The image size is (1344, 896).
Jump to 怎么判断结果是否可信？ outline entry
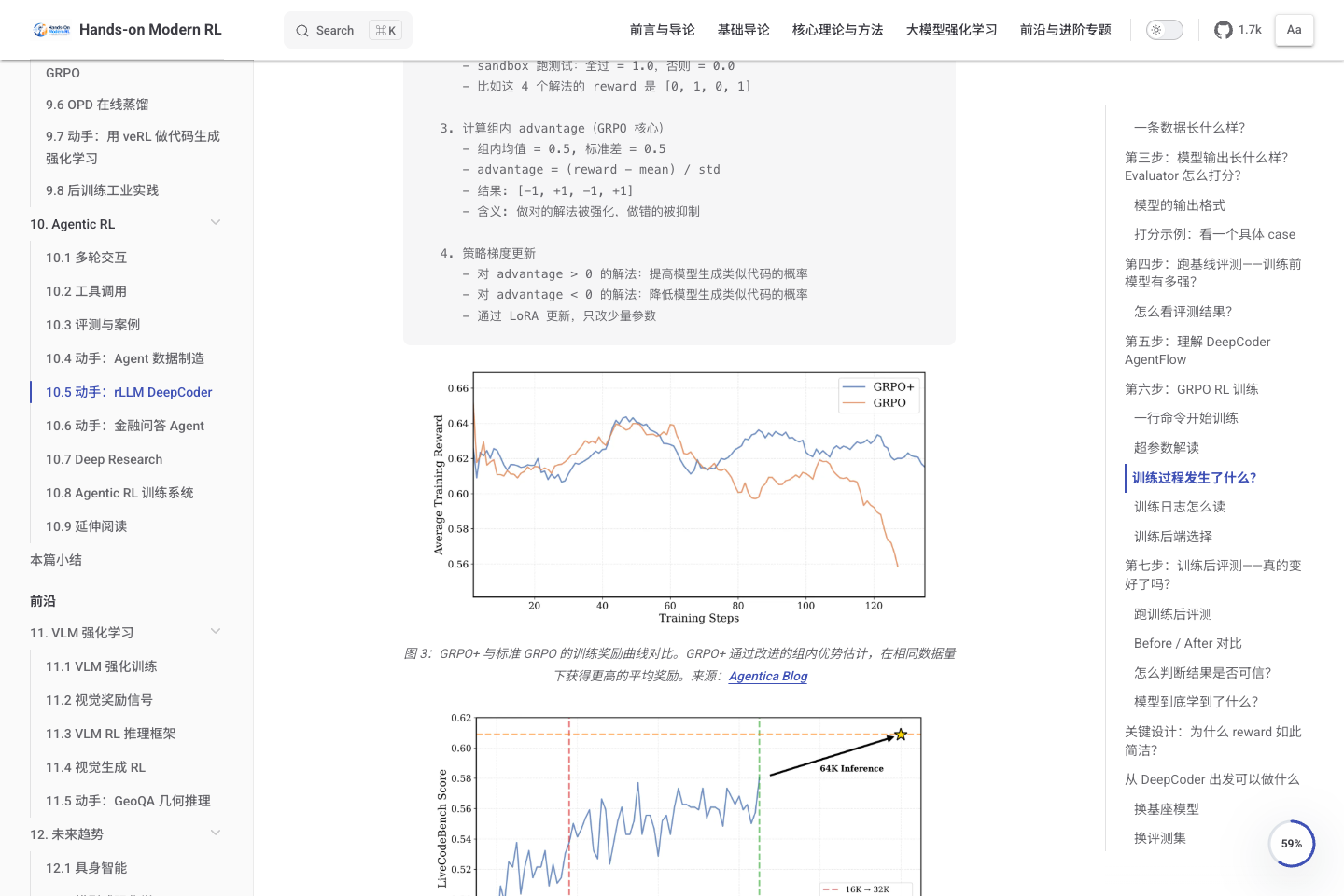pyautogui.click(x=1202, y=673)
